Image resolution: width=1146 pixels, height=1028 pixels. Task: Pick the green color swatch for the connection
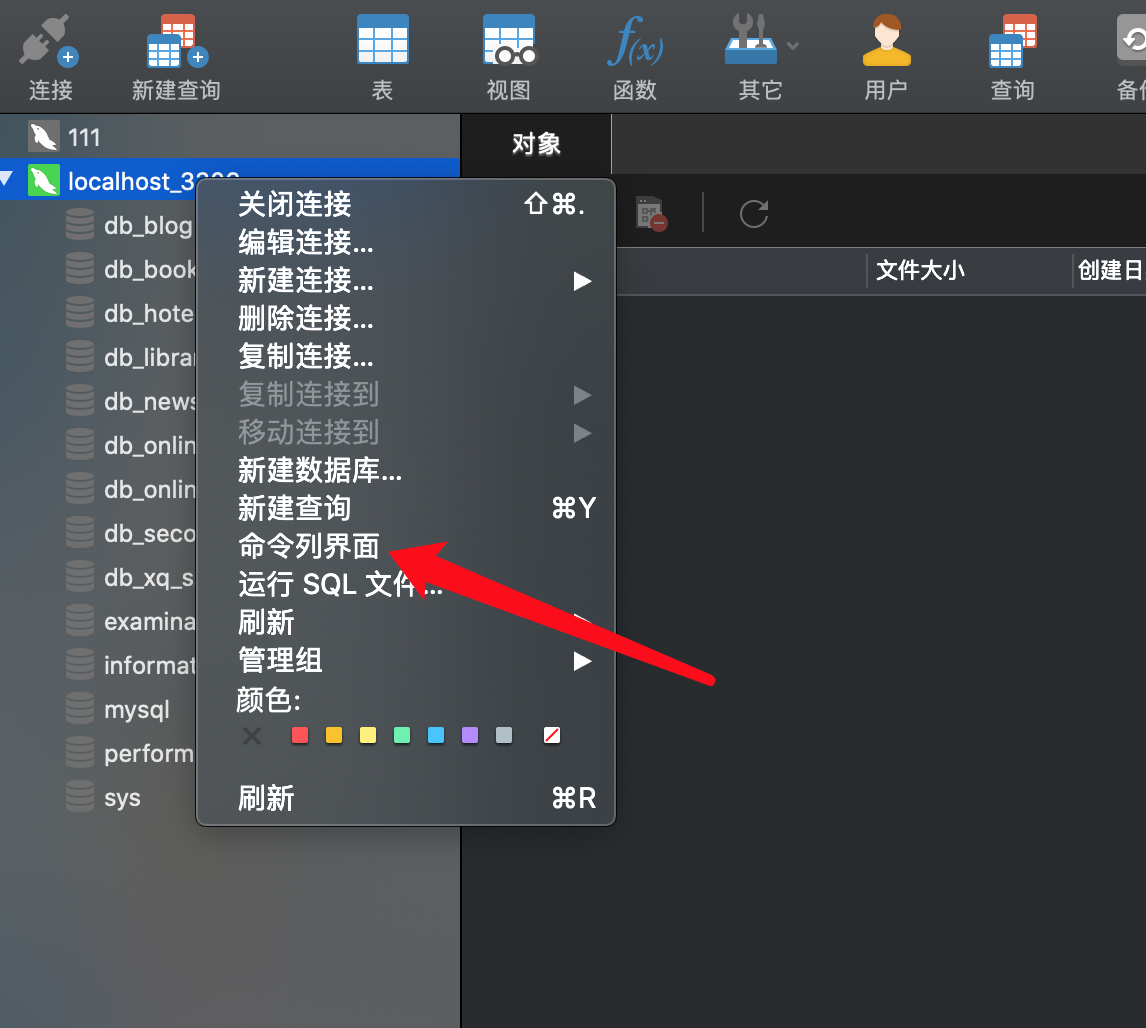(x=402, y=735)
